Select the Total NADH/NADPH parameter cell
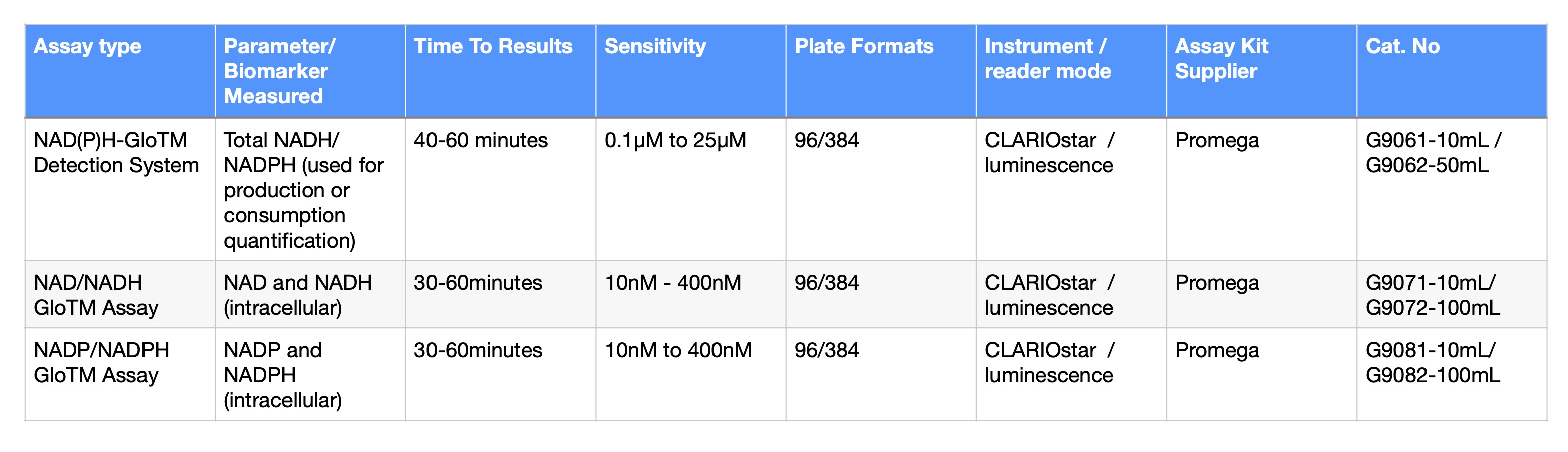The height and width of the screenshot is (452, 1568). 303,190
